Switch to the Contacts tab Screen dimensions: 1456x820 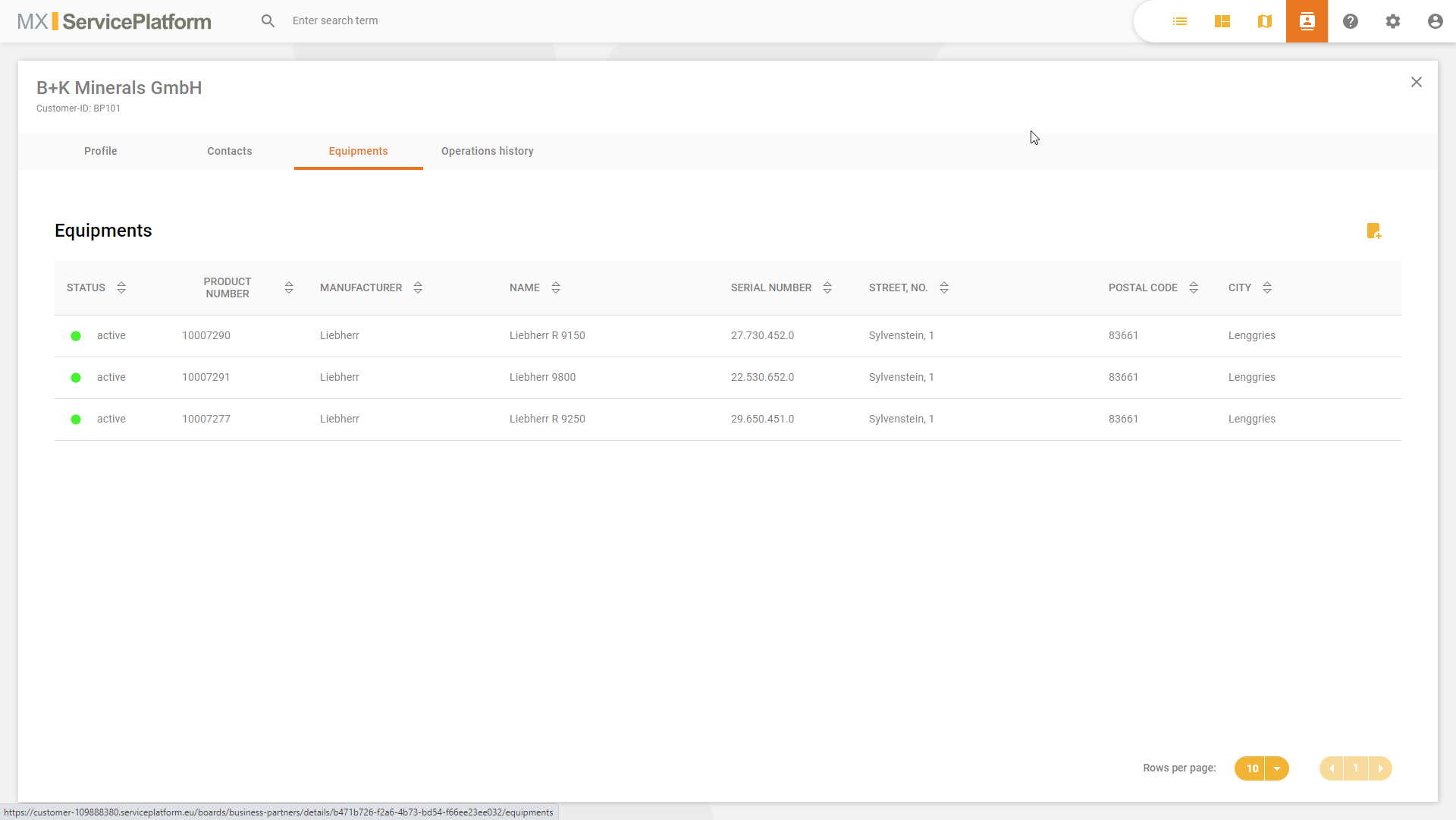point(230,151)
